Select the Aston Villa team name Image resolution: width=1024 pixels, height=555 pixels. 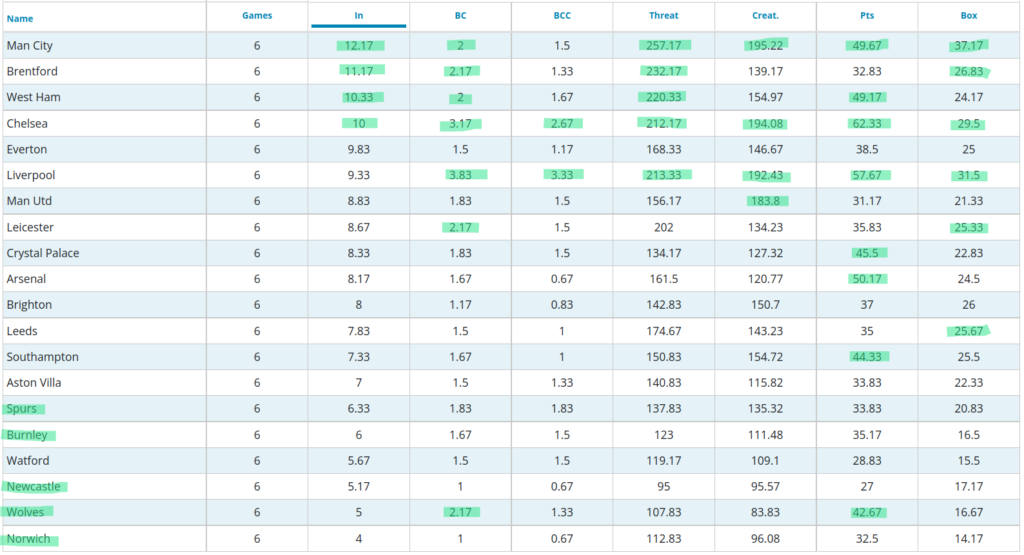coord(34,383)
